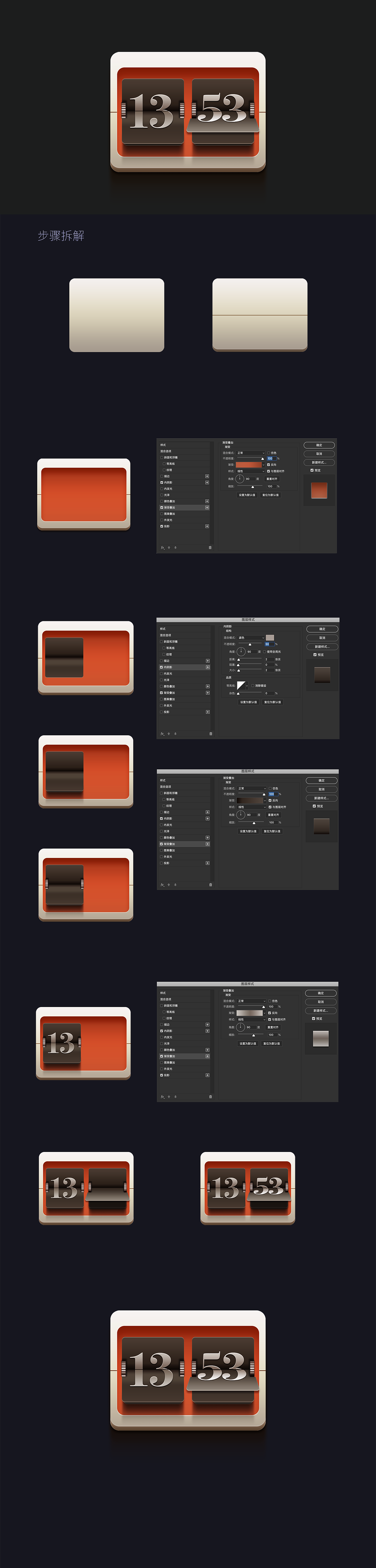Click the fx icon in the silver gradient dialog

pos(163,1097)
